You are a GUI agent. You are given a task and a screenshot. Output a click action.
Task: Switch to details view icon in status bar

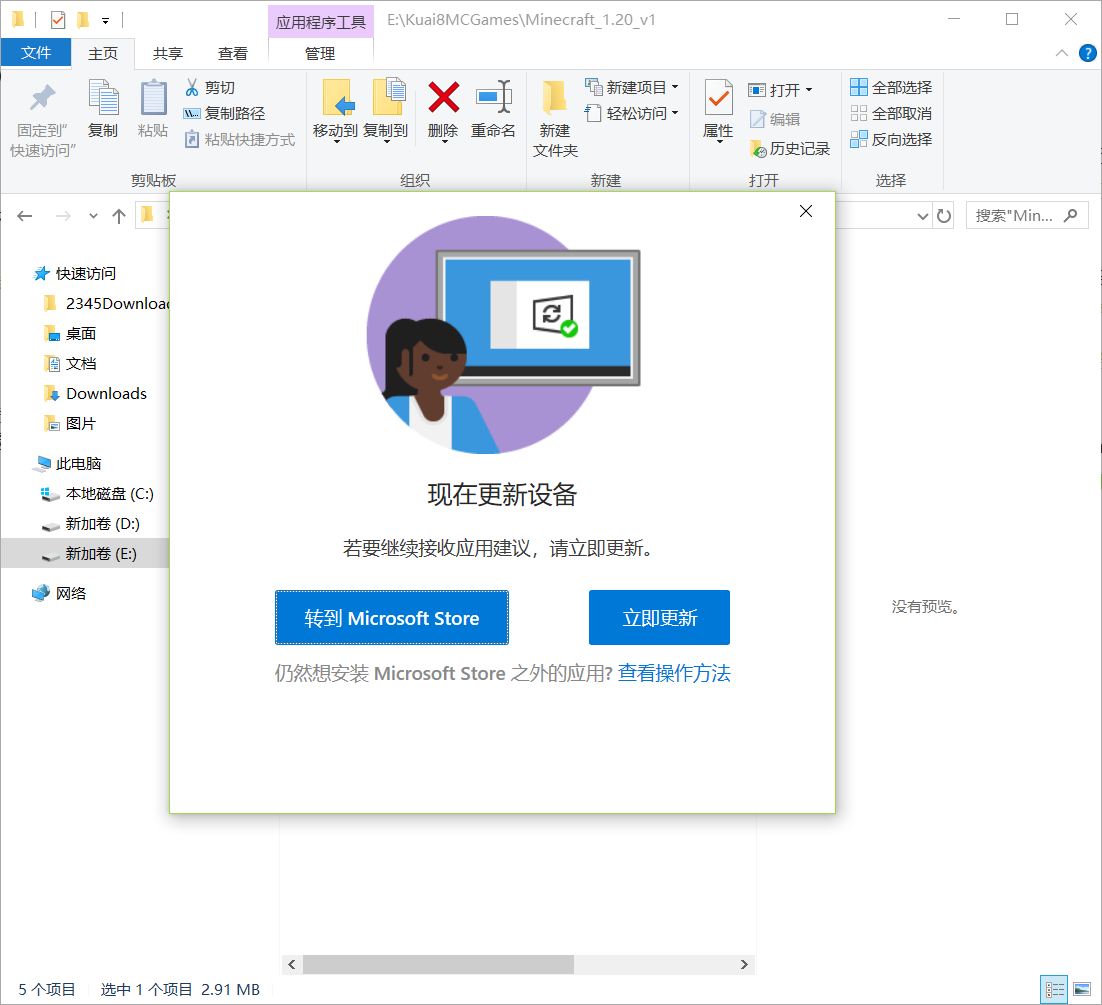pyautogui.click(x=1054, y=990)
